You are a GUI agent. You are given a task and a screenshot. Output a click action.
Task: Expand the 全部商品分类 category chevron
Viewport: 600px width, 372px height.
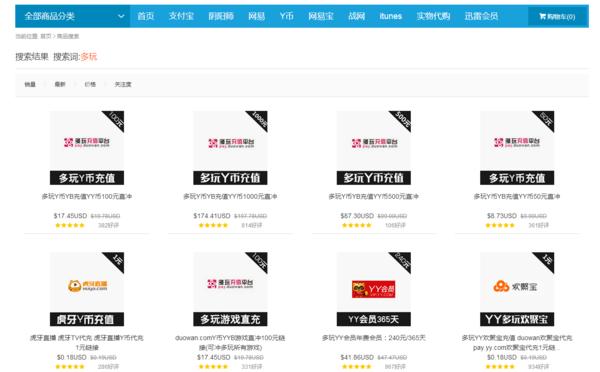[121, 16]
